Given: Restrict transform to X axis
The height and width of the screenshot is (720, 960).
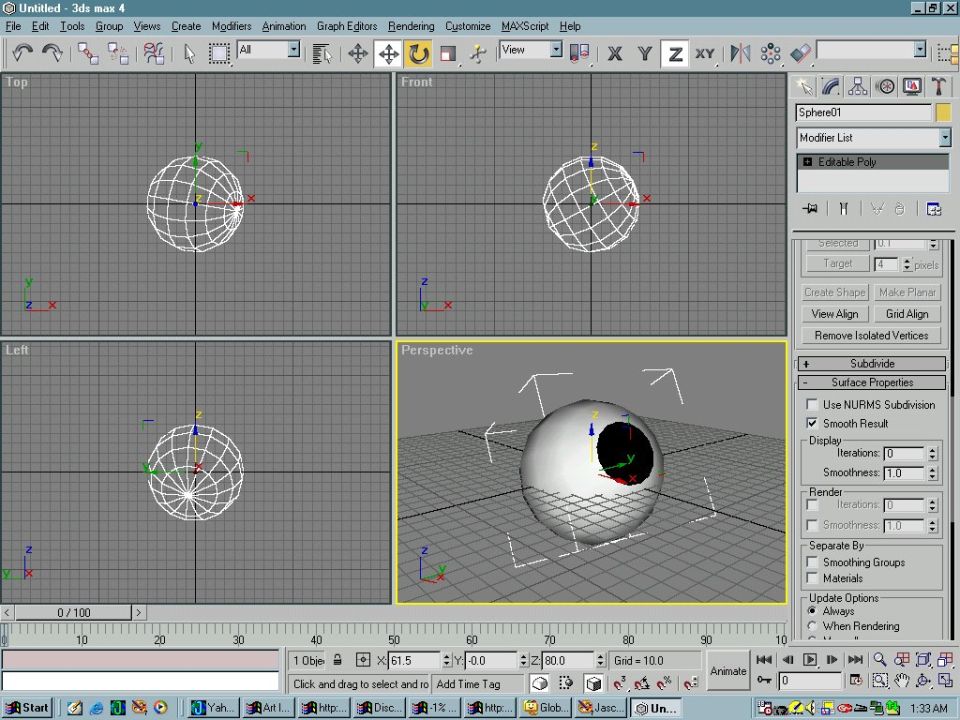Looking at the screenshot, I should [x=615, y=53].
